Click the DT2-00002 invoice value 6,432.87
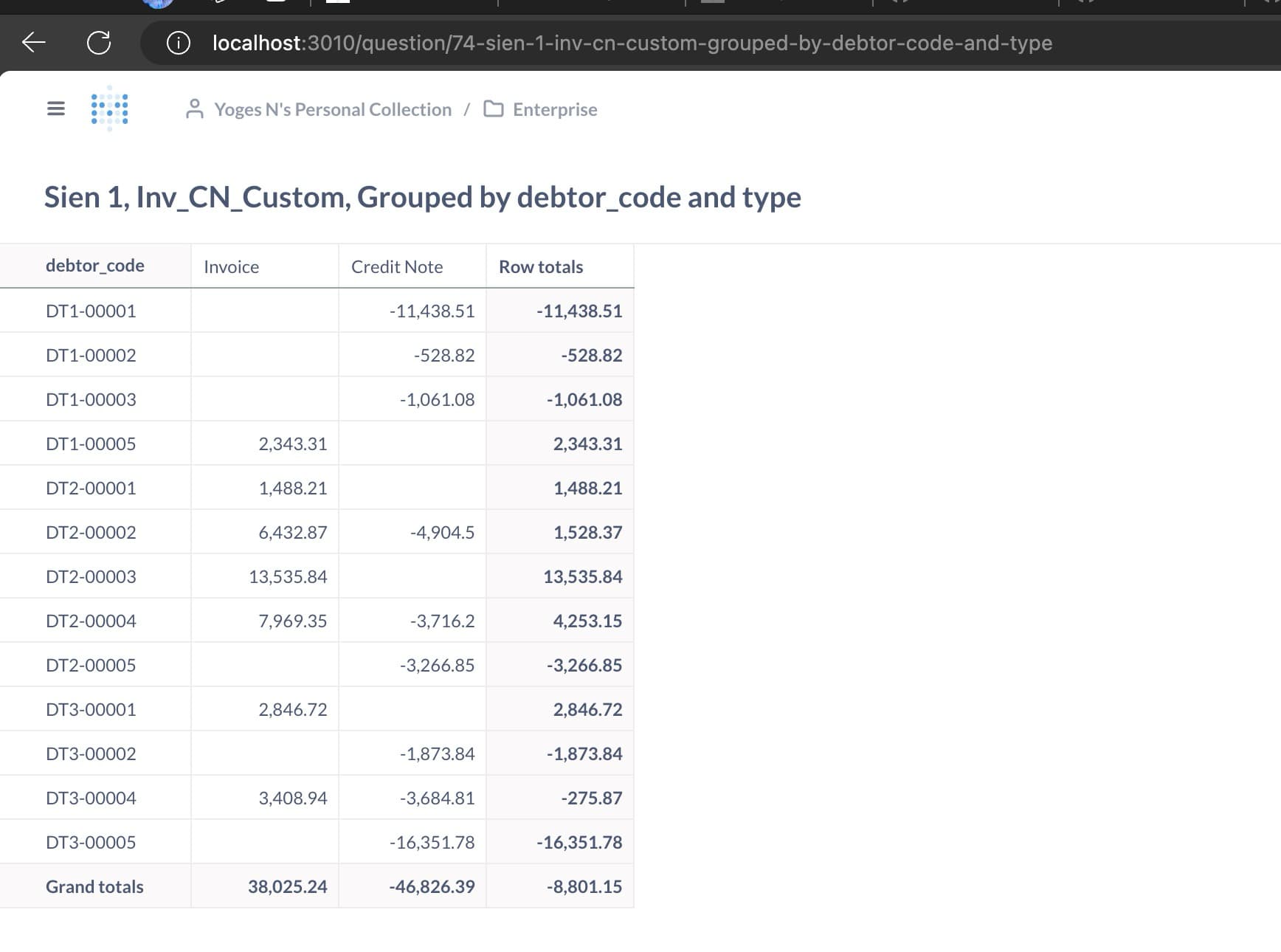This screenshot has width=1281, height=952. (x=292, y=532)
